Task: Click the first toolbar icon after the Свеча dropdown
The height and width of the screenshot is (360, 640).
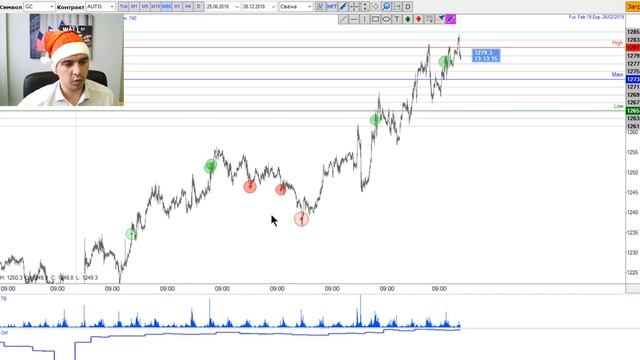Action: [x=320, y=7]
